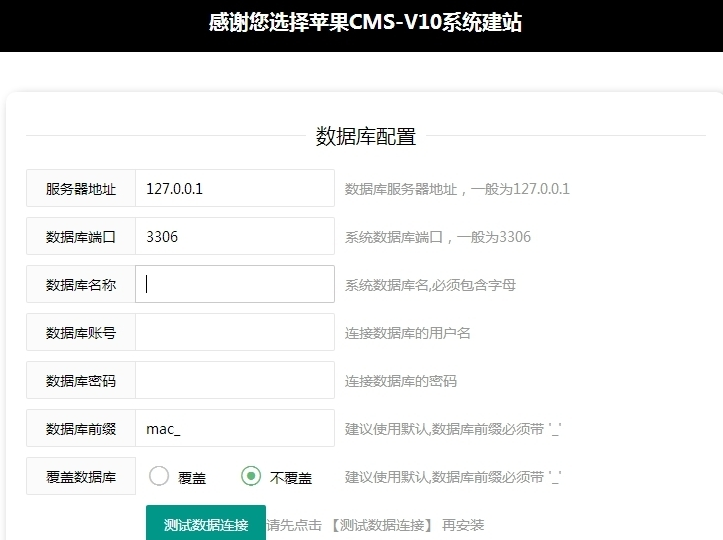
Task: Click into the 数据库密码 field
Action: click(234, 380)
